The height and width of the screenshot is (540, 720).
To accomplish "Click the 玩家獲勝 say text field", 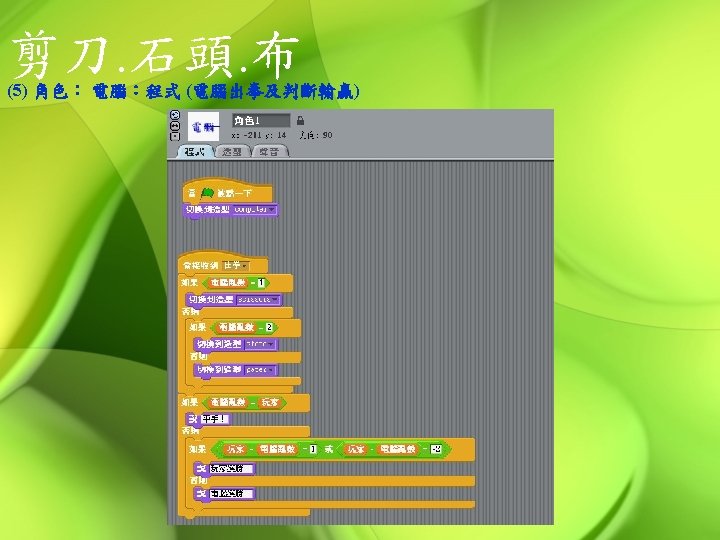I will [232, 469].
